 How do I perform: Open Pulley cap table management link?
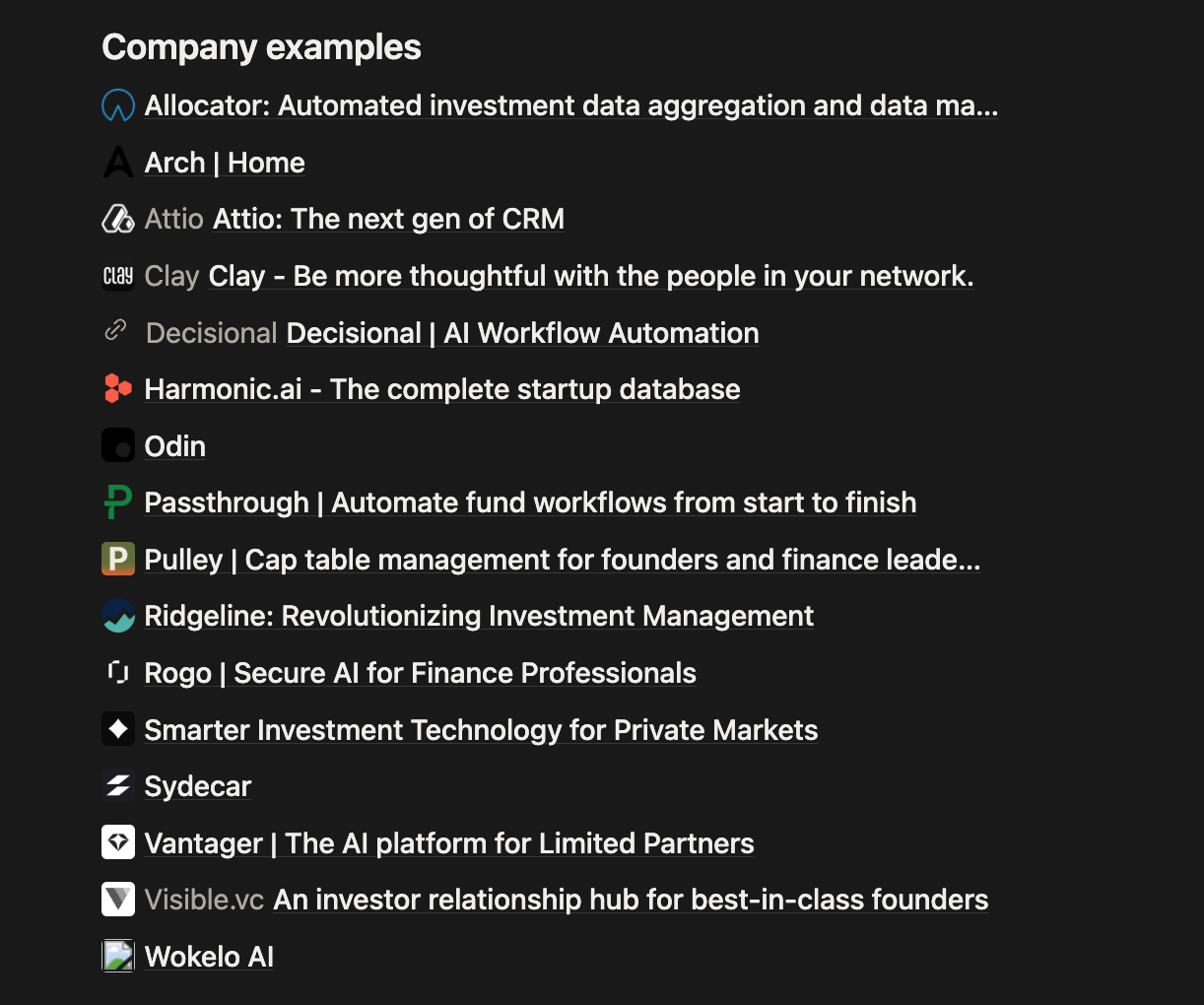[x=562, y=560]
